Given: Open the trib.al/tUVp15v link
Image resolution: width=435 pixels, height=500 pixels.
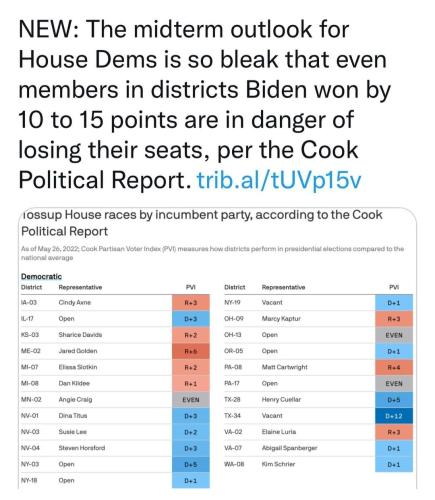Looking at the screenshot, I should pos(279,180).
